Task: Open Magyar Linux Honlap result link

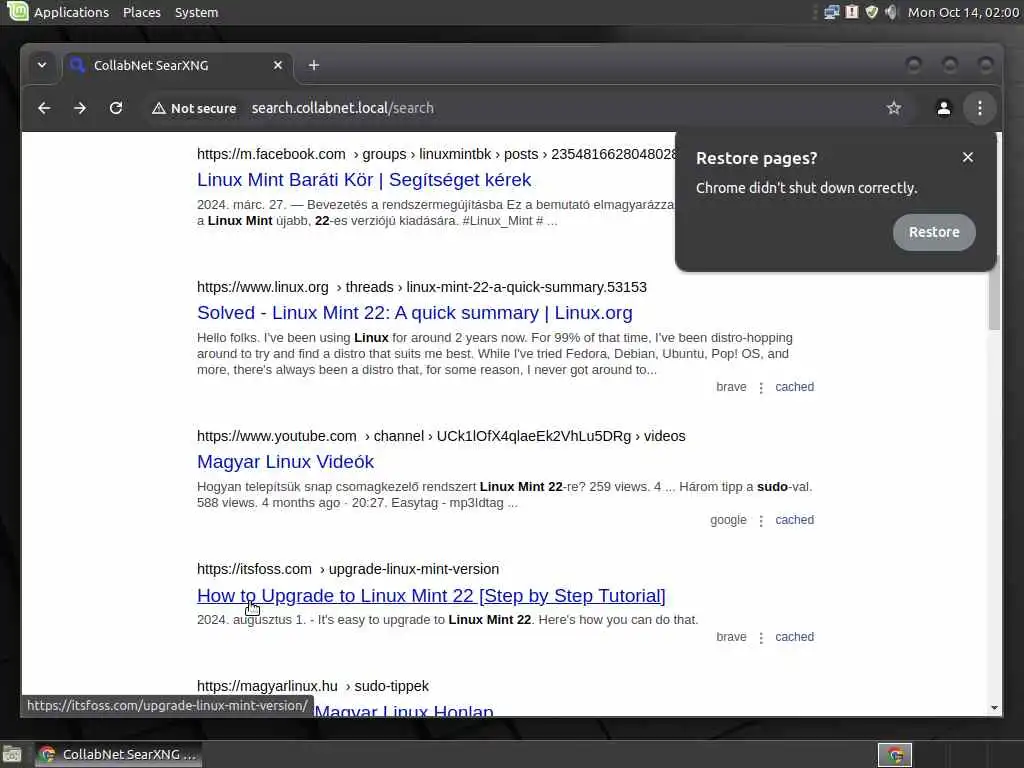Action: click(404, 710)
